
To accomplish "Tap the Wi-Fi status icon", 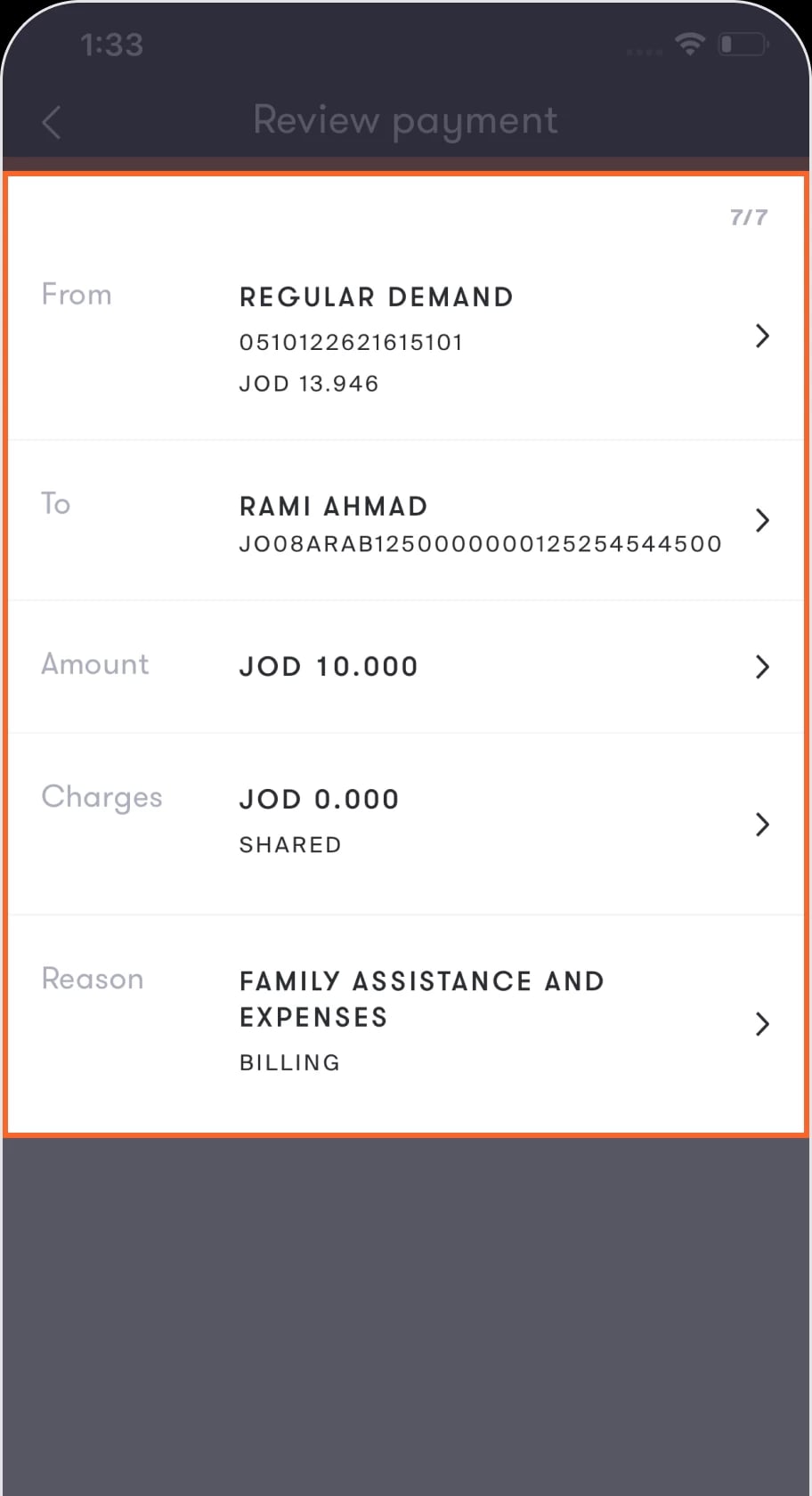I will [x=690, y=44].
